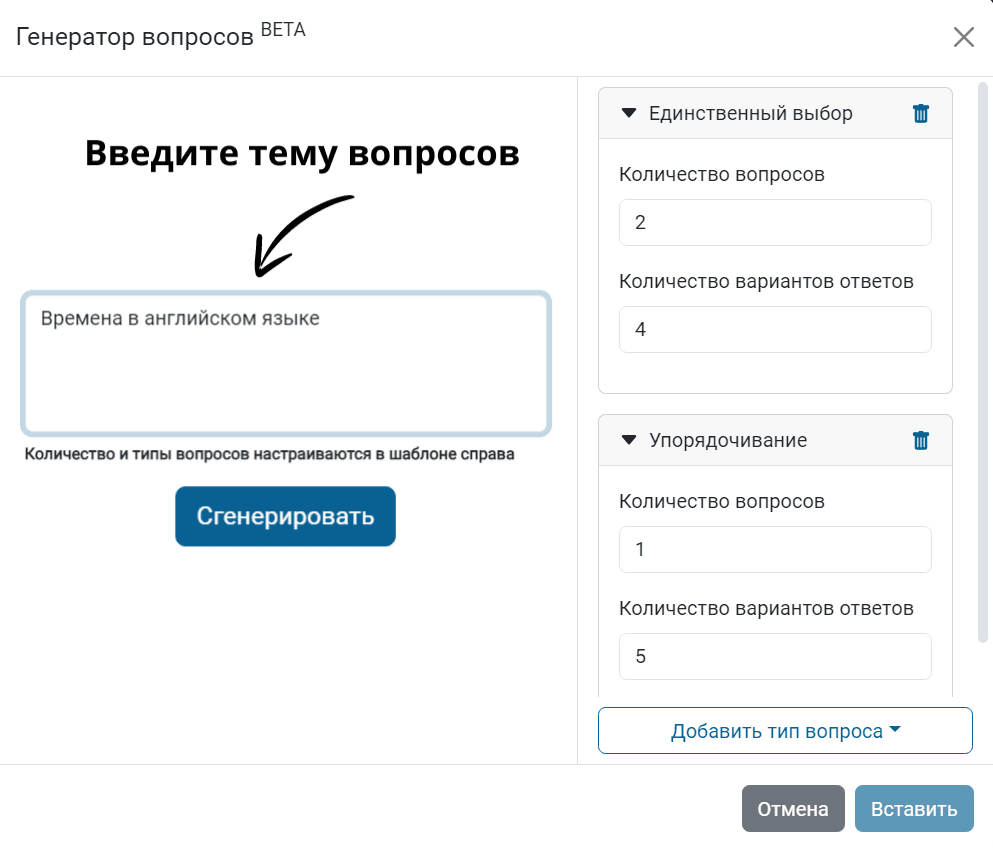This screenshot has height=848, width=993.
Task: Focus the question topic text area
Action: point(286,364)
